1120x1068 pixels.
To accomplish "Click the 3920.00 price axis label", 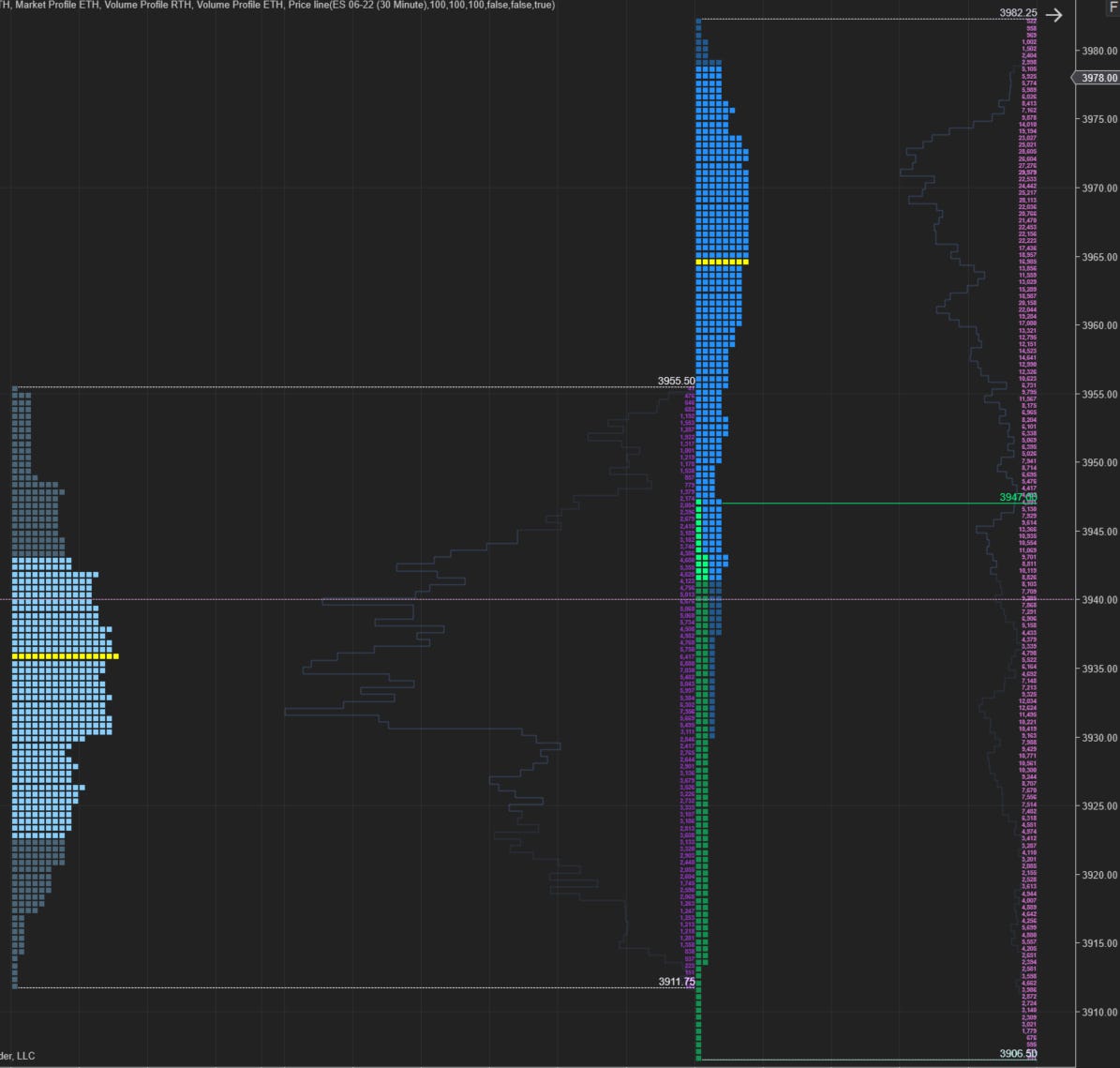I will [x=1099, y=875].
